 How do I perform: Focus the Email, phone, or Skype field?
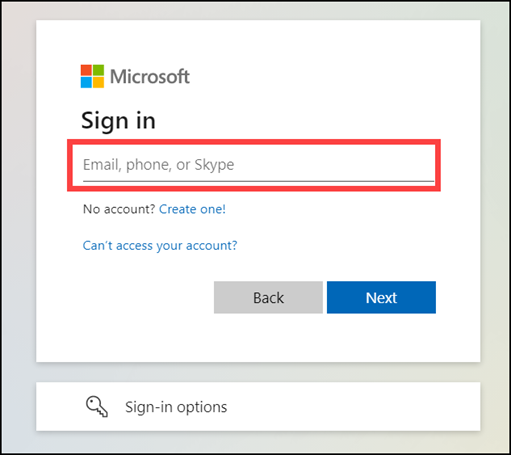pyautogui.click(x=258, y=165)
